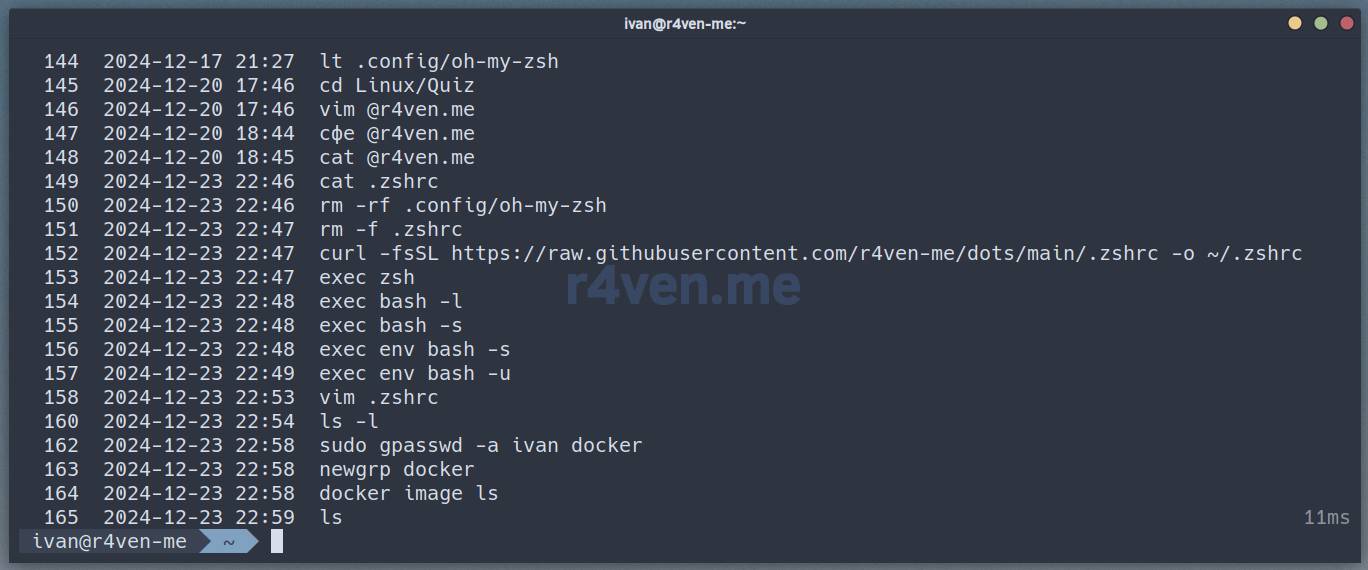Click the "cd Linux/Quiz" history line
This screenshot has height=570, width=1368.
click(396, 85)
